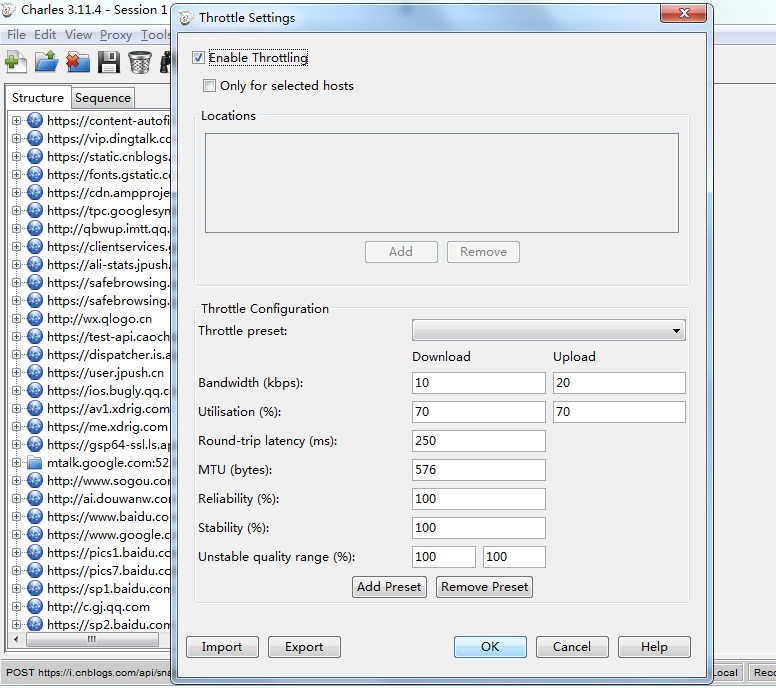Select the http://ai.douwanw tree row

coord(108,498)
